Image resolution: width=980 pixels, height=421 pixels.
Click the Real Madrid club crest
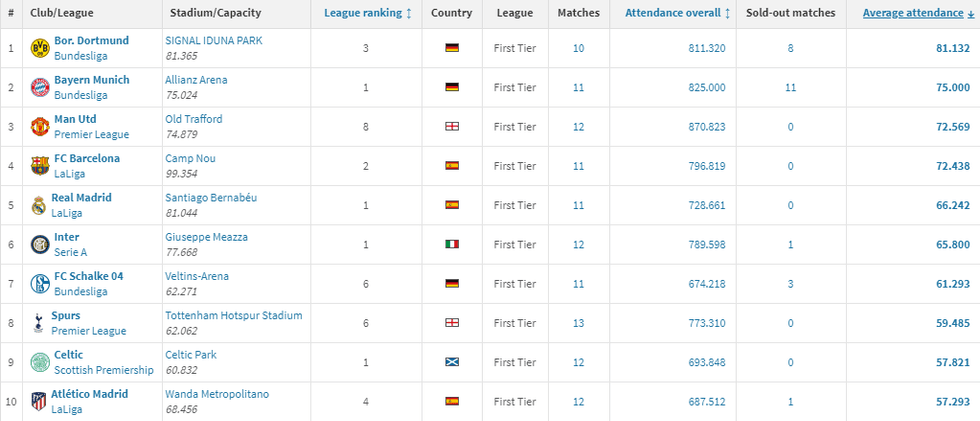39,205
